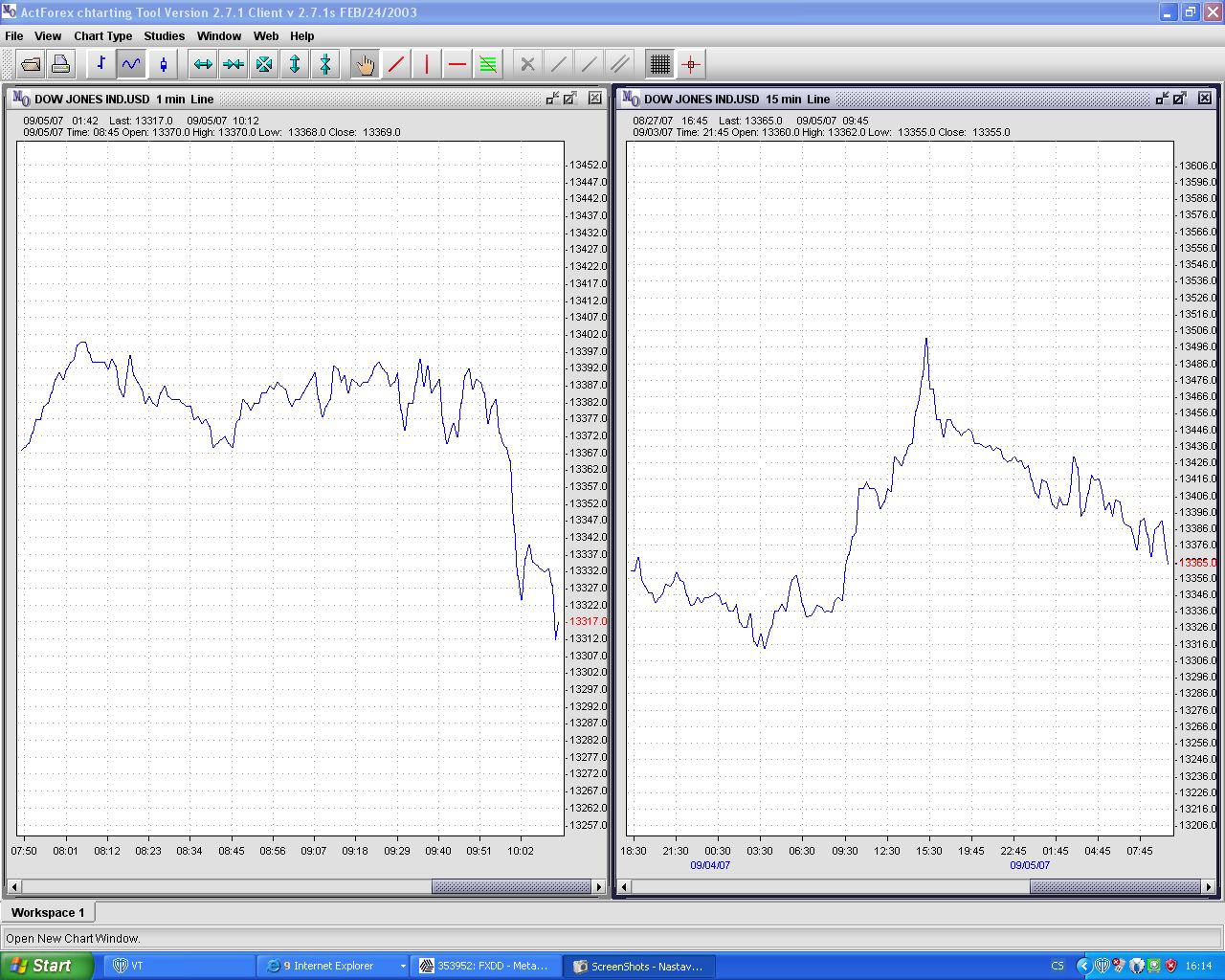Select the green Fibonacci lines tool

pos(488,64)
